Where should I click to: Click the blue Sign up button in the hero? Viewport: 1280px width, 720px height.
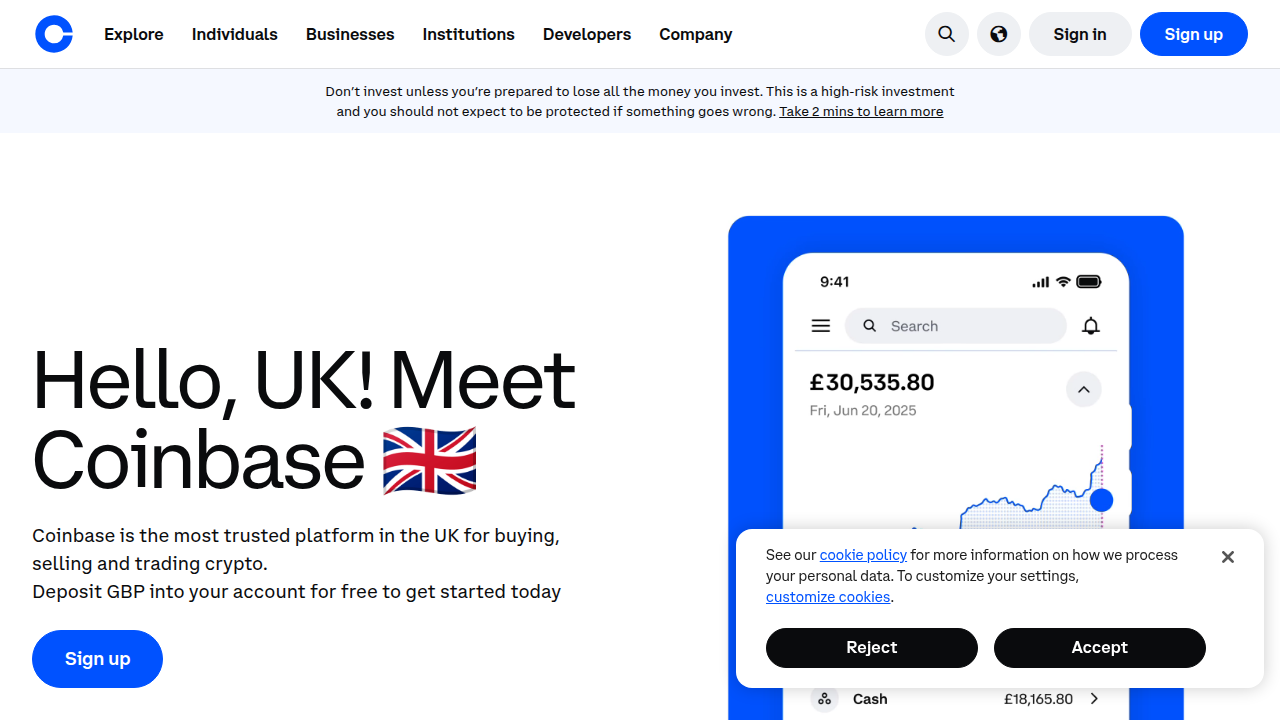click(97, 658)
